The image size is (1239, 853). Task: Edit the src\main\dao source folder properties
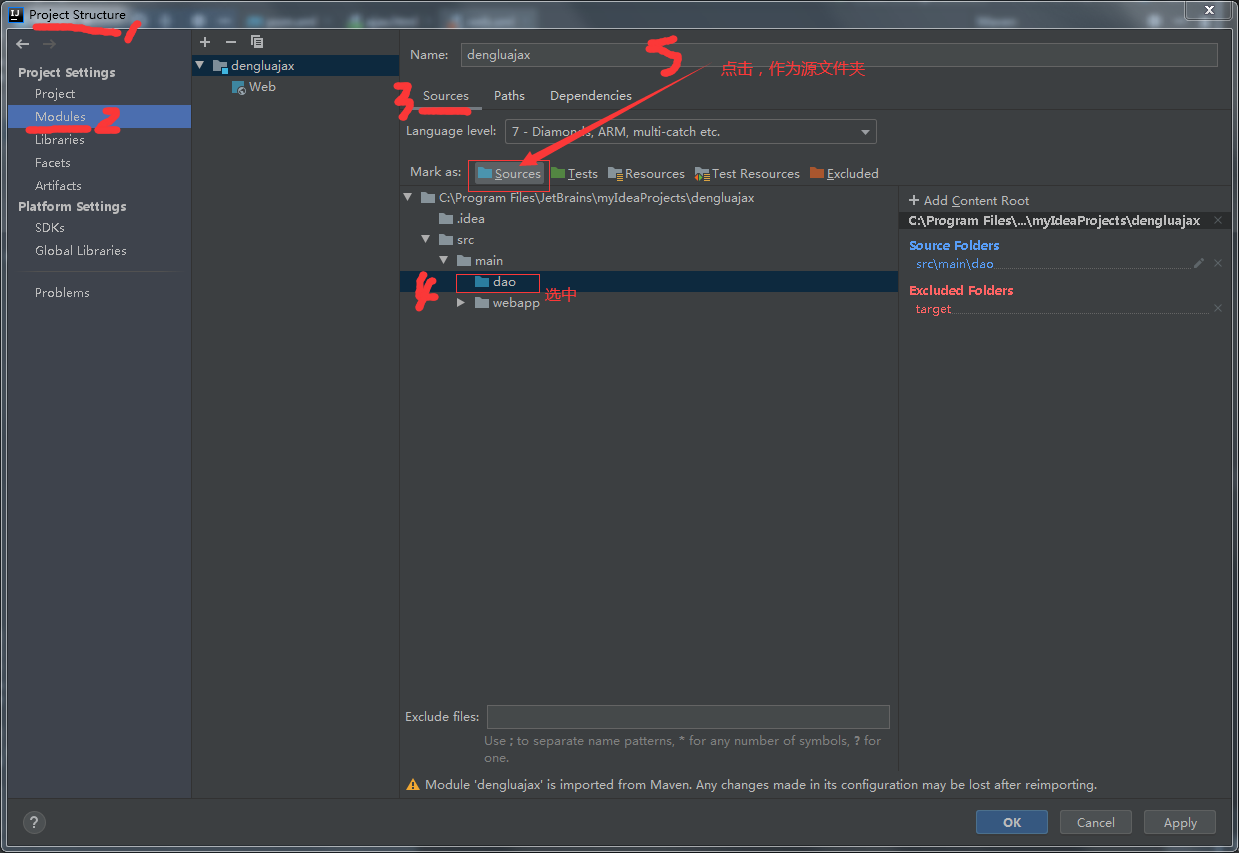[1199, 263]
